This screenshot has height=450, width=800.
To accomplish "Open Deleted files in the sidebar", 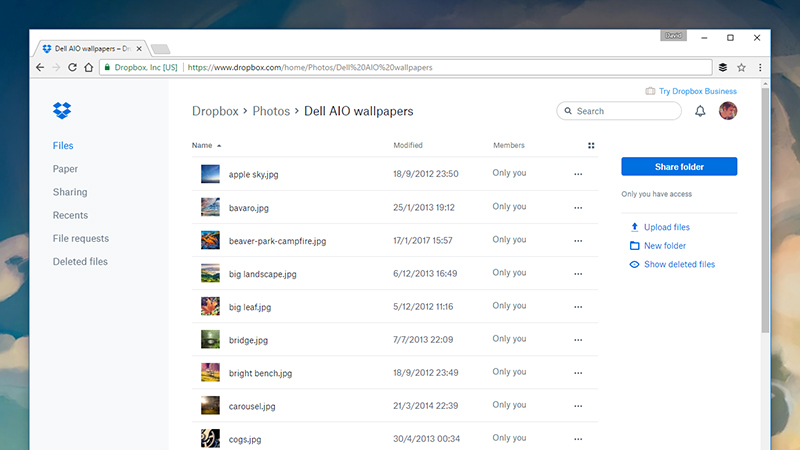I will [x=80, y=262].
